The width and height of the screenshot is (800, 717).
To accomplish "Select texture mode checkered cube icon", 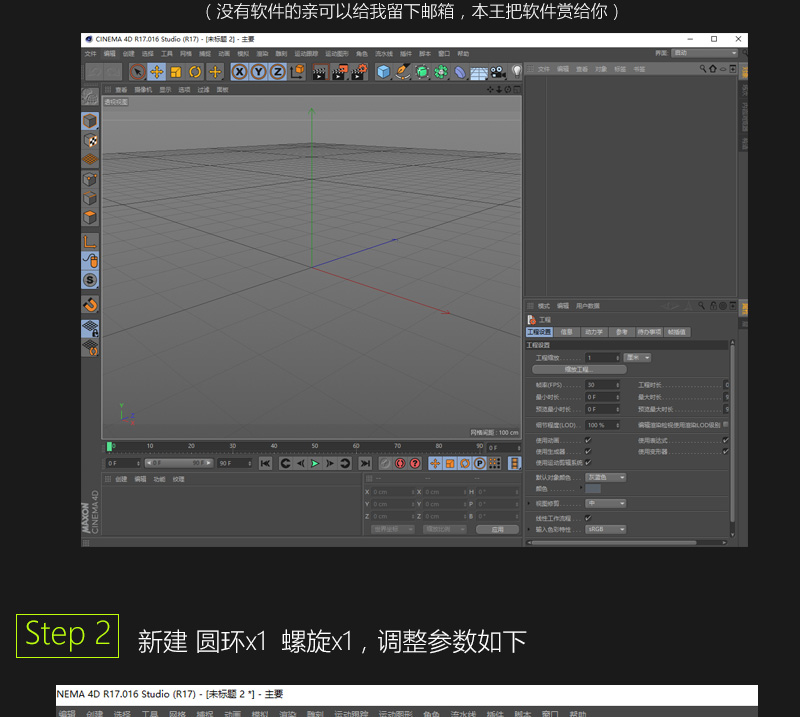I will click(90, 140).
